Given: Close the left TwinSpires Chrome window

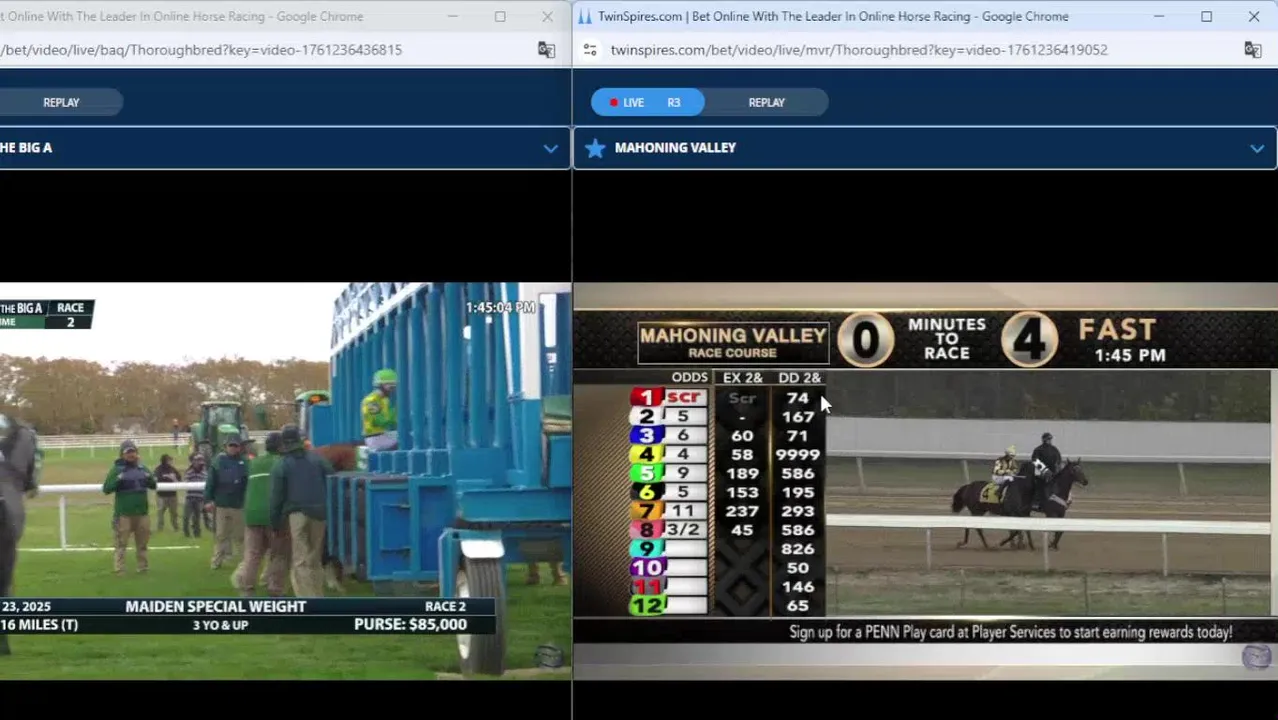Looking at the screenshot, I should [x=547, y=16].
